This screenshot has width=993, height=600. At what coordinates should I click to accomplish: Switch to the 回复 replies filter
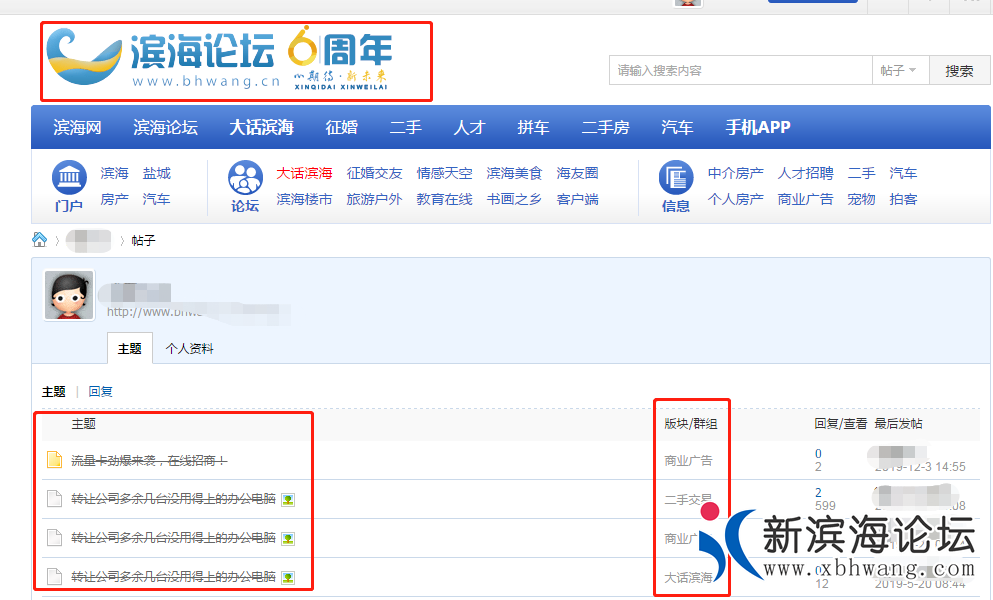[x=98, y=391]
